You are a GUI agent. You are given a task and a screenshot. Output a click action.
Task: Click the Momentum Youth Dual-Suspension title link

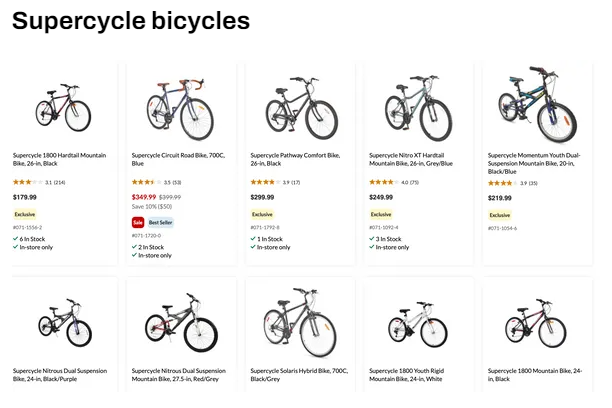[x=534, y=163]
